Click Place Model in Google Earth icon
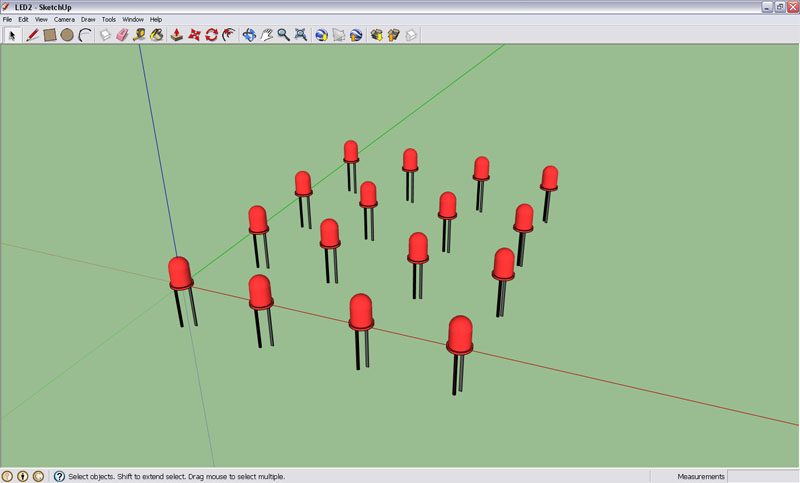This screenshot has height=483, width=800. (356, 35)
